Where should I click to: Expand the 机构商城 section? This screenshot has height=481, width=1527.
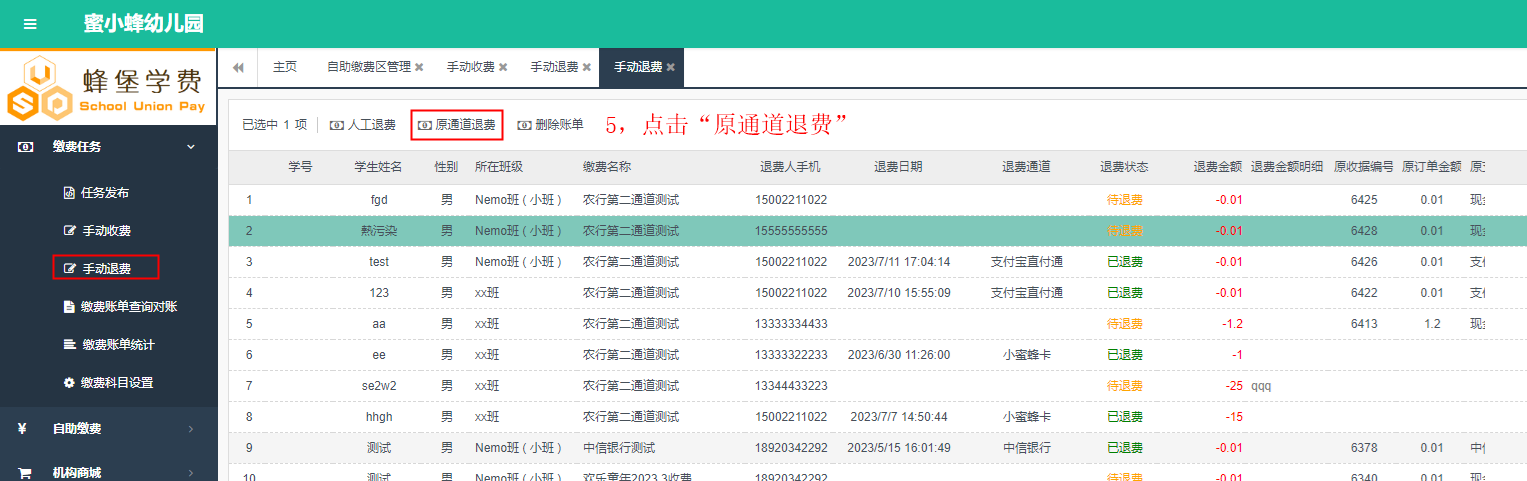108,472
